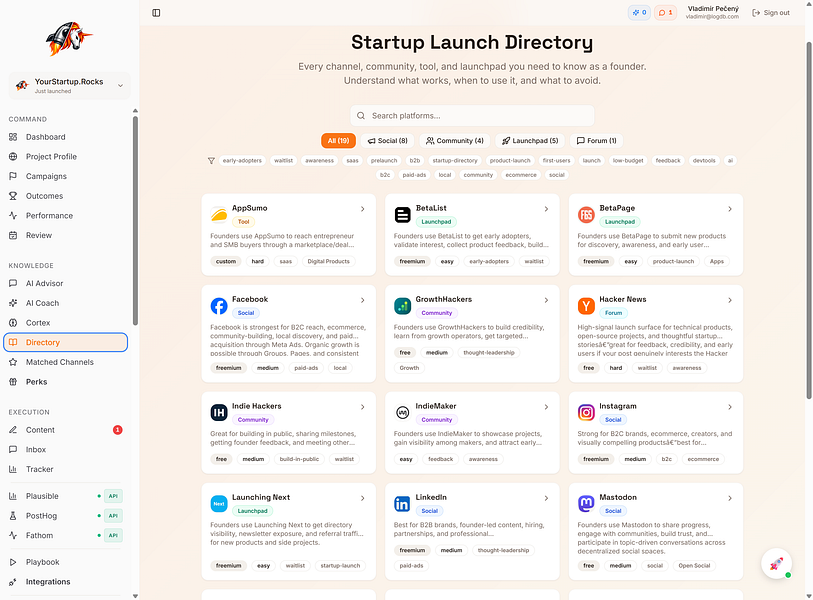Click the Fathom API badge

coord(113,536)
